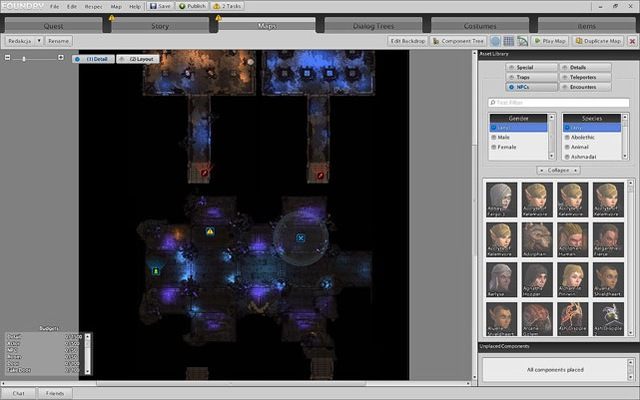This screenshot has width=640, height=400.
Task: Click the map zoom slider handle
Action: click(24, 59)
